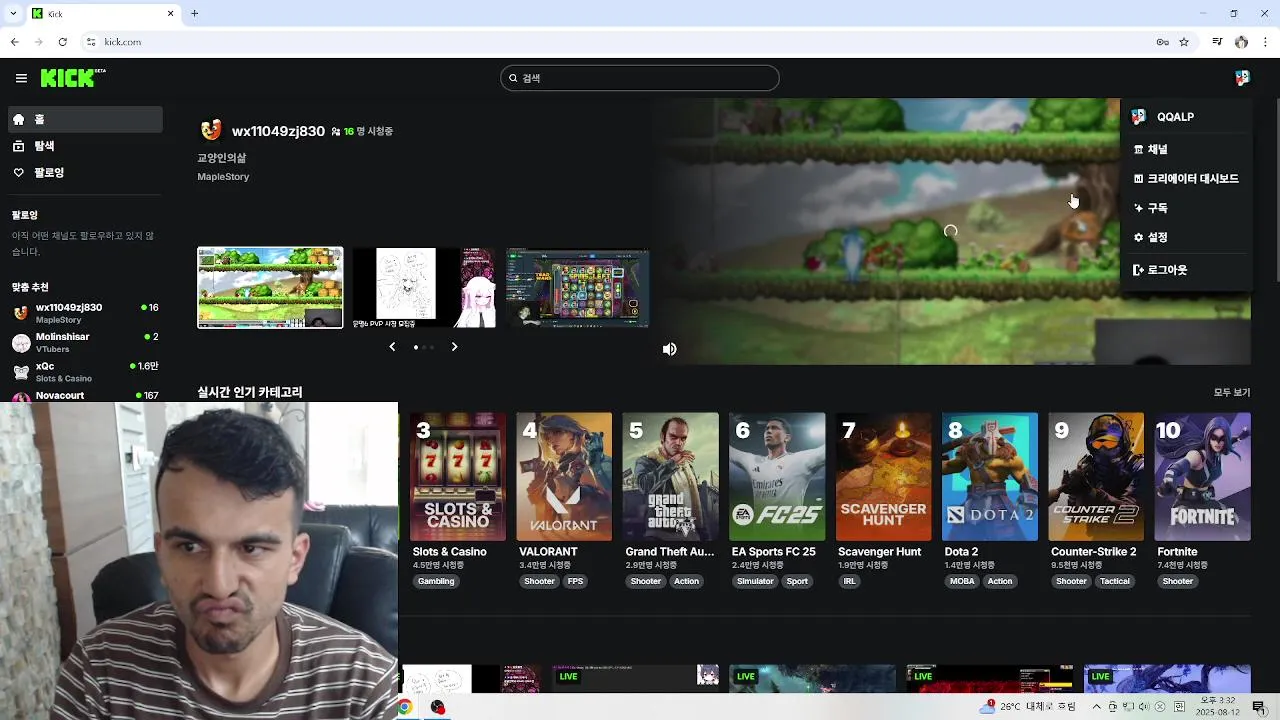Open Counter-Strike 2 category cover
Viewport: 1280px width, 720px height.
pos(1096,476)
